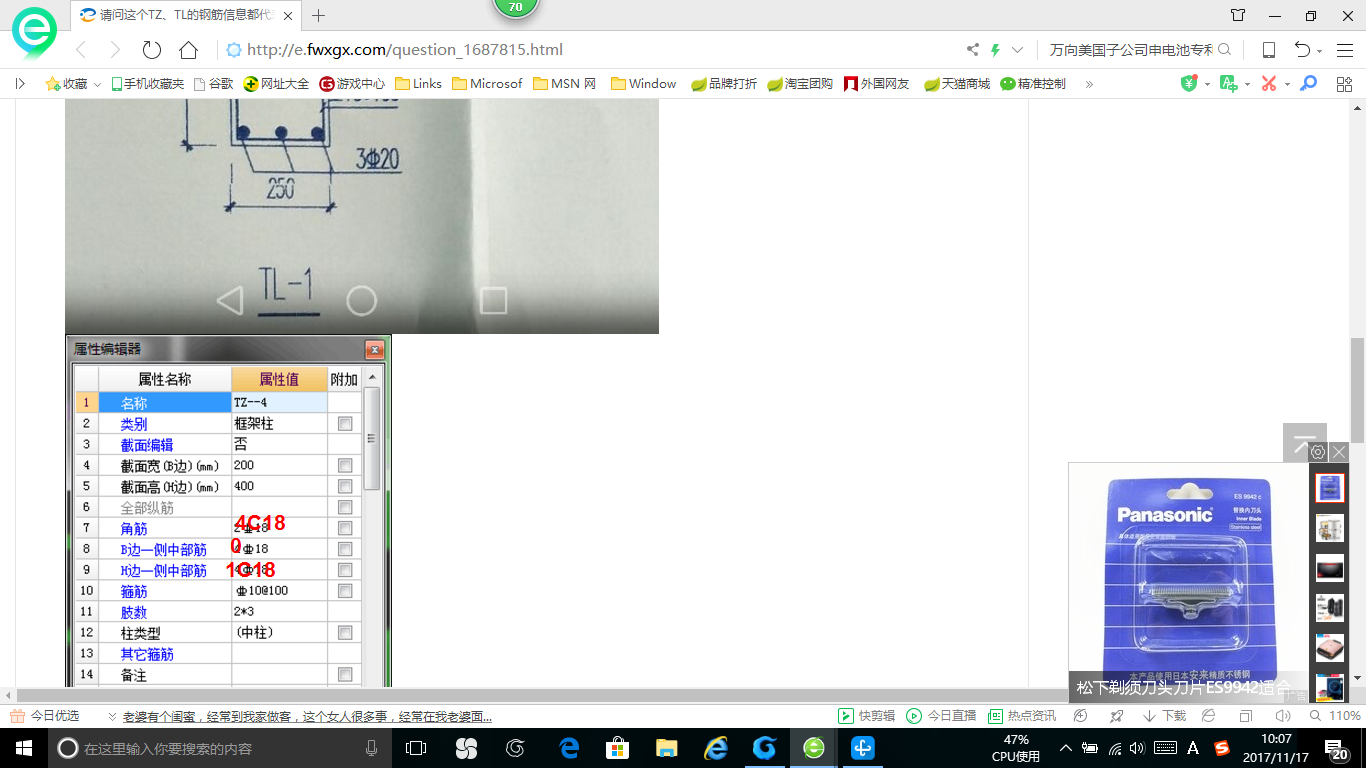Open 今日直播 in the status bar
1366x768 pixels.
click(941, 716)
